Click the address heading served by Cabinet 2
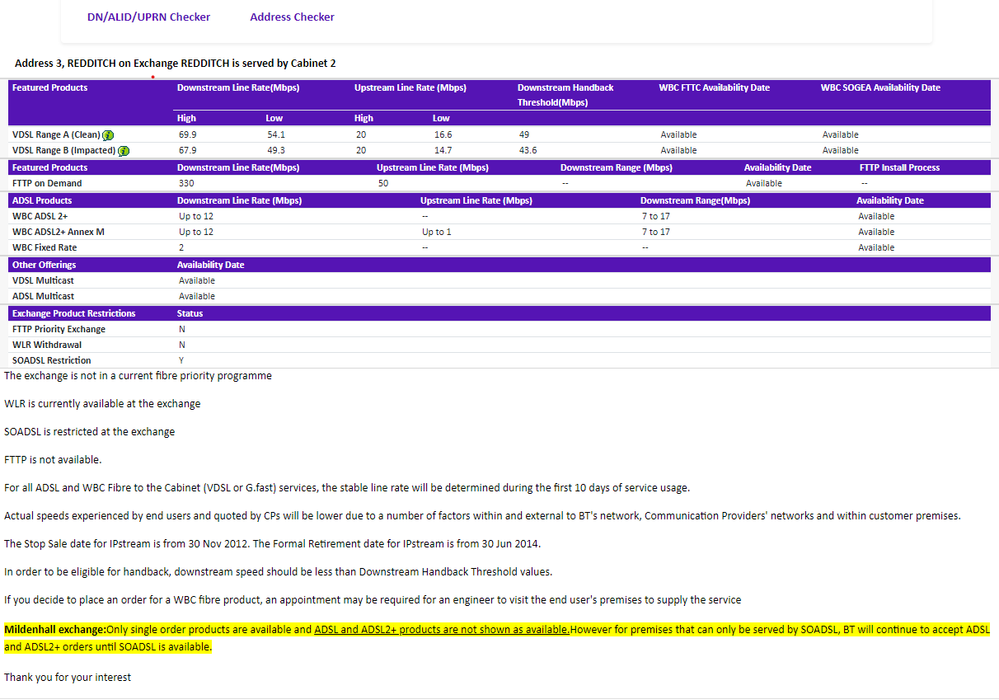This screenshot has height=700, width=999. [x=175, y=63]
